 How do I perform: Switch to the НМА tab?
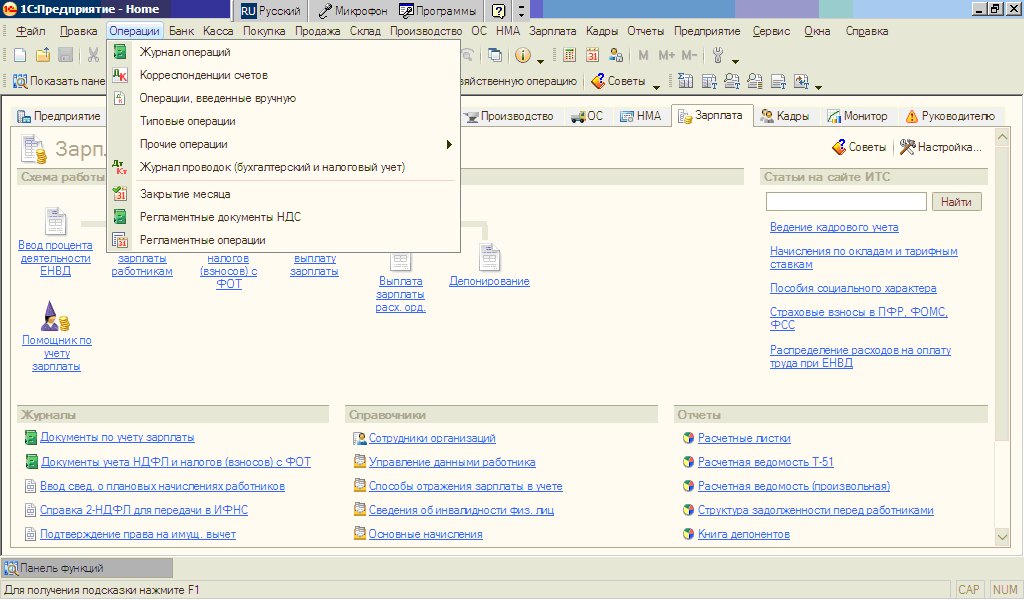[x=641, y=116]
